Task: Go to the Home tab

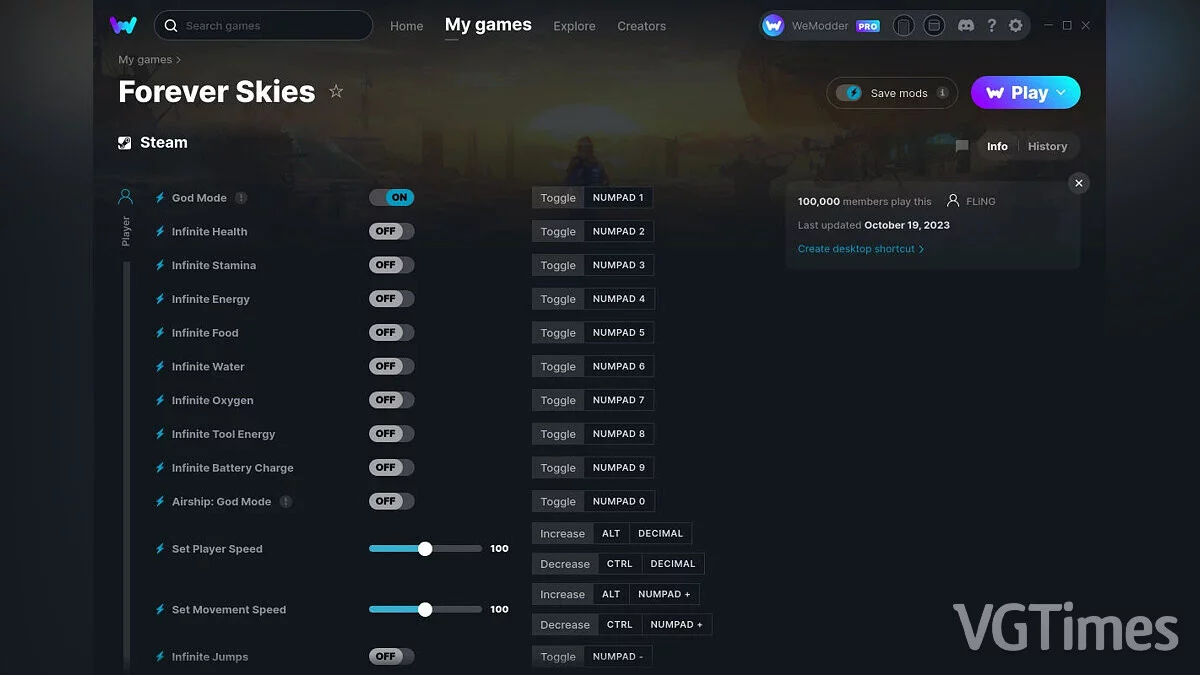Action: [x=406, y=26]
